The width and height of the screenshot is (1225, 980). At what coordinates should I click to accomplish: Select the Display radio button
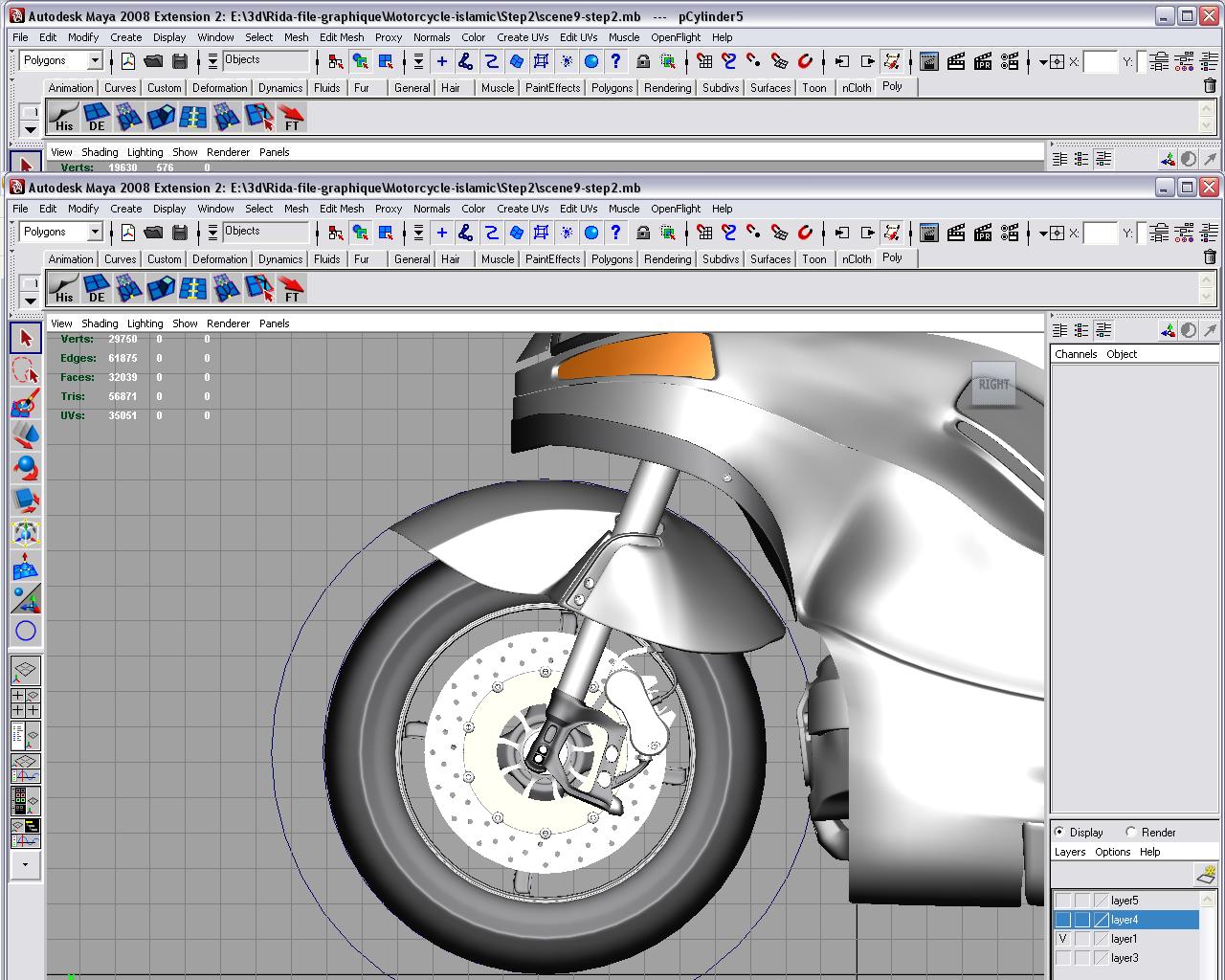coord(1059,832)
